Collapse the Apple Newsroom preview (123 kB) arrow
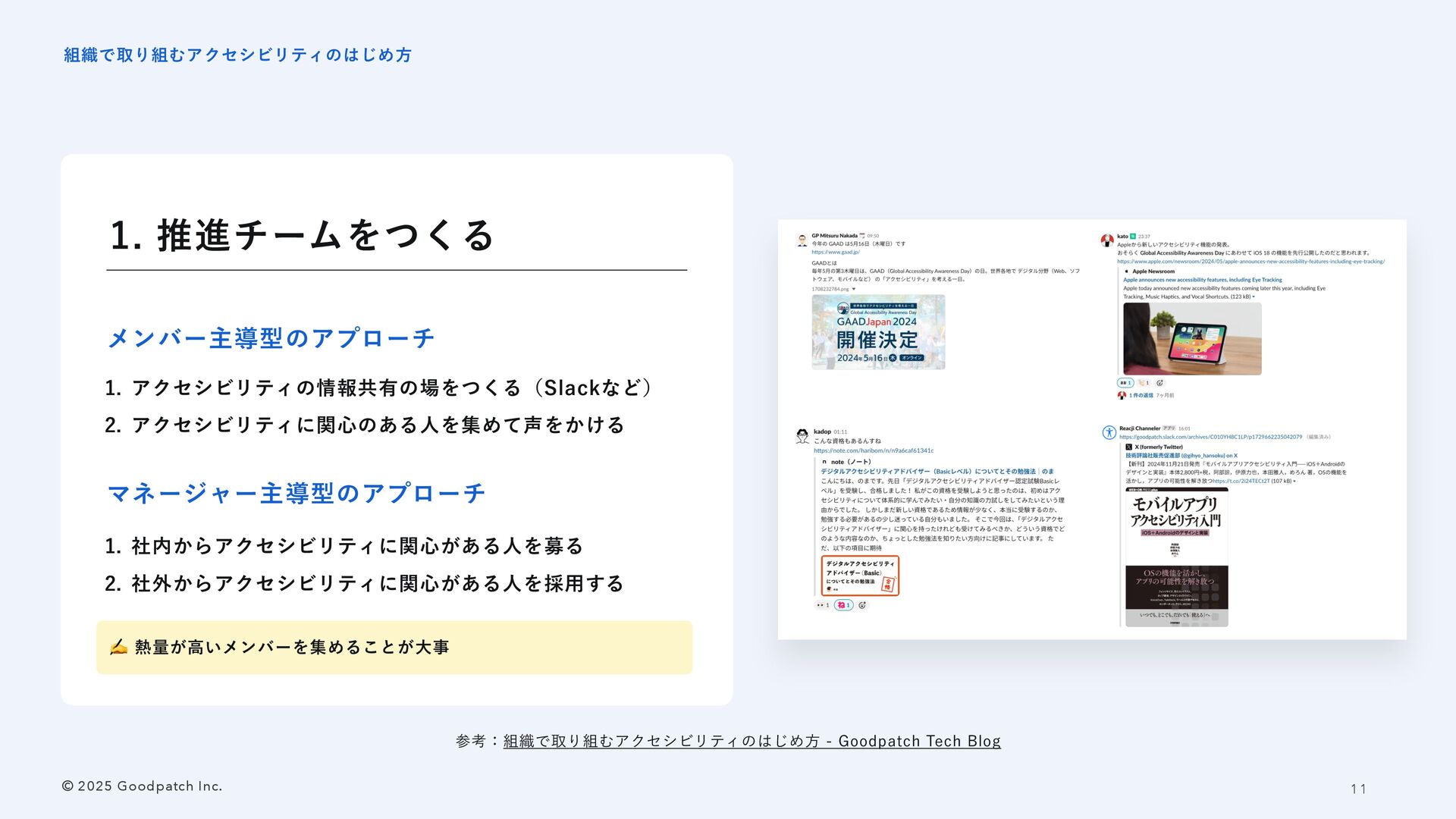The width and height of the screenshot is (1456, 819). point(1254,297)
